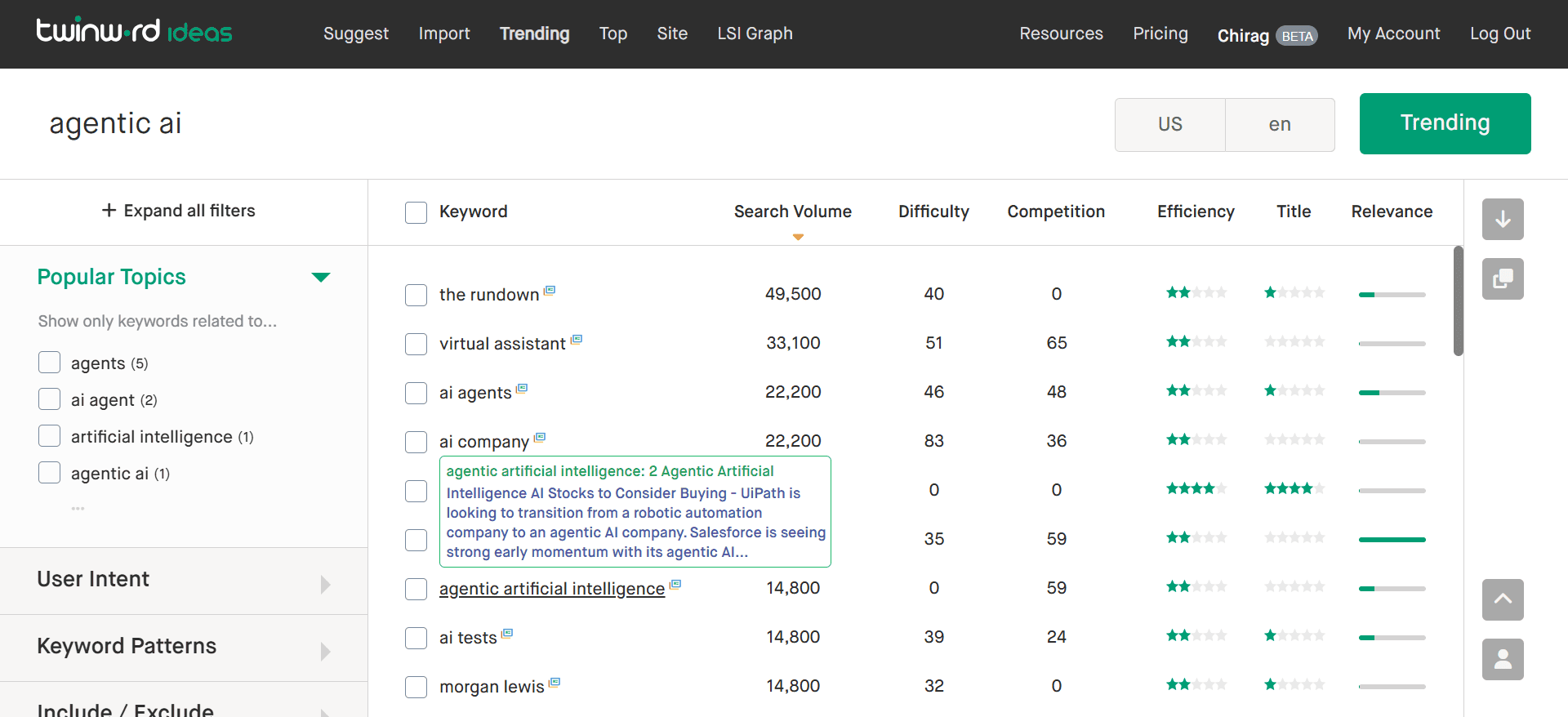Filter by 'artificial intelligence (1)' topic checkbox
The image size is (1568, 717).
49,435
